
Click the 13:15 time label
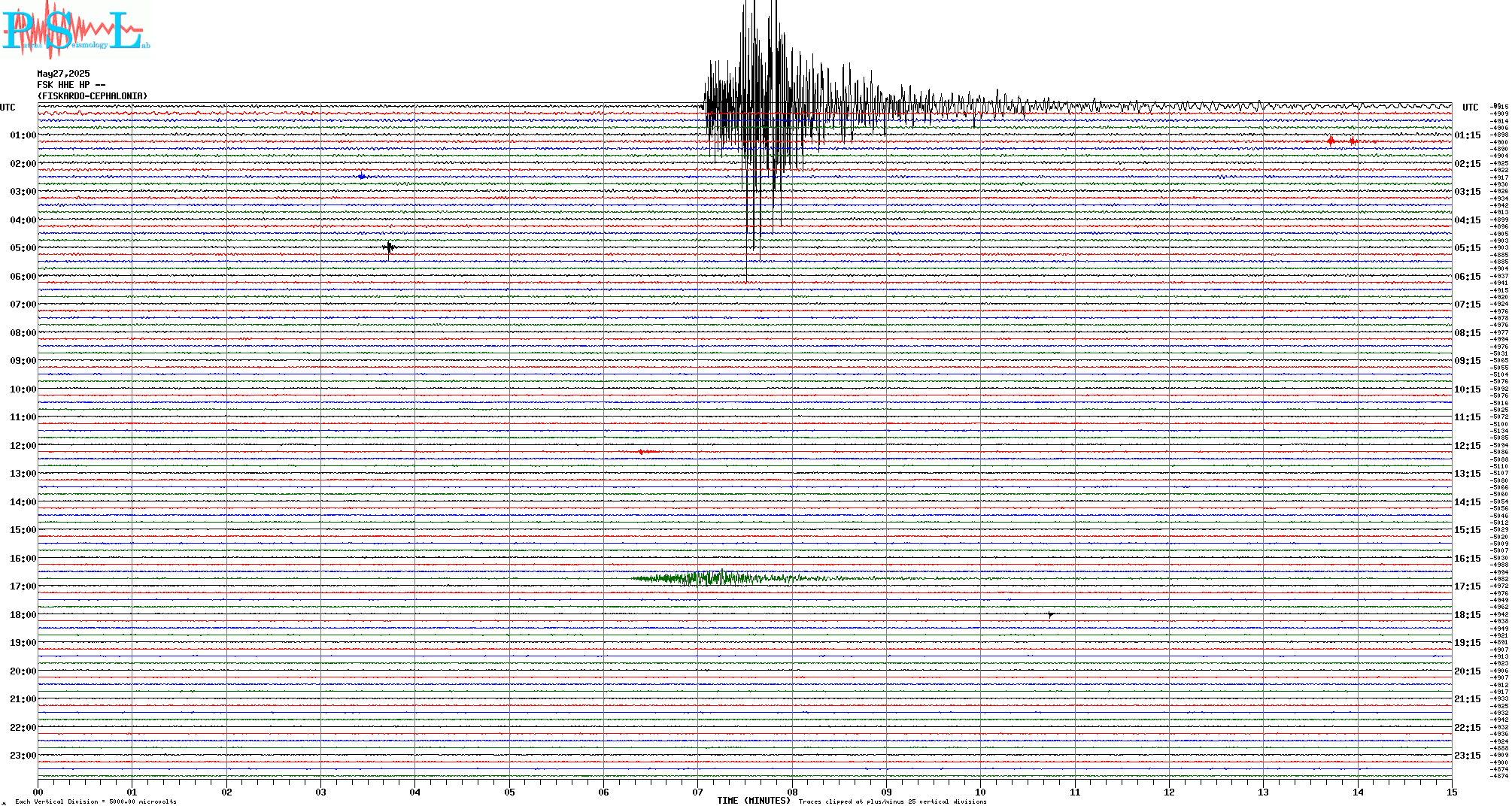pos(1468,474)
